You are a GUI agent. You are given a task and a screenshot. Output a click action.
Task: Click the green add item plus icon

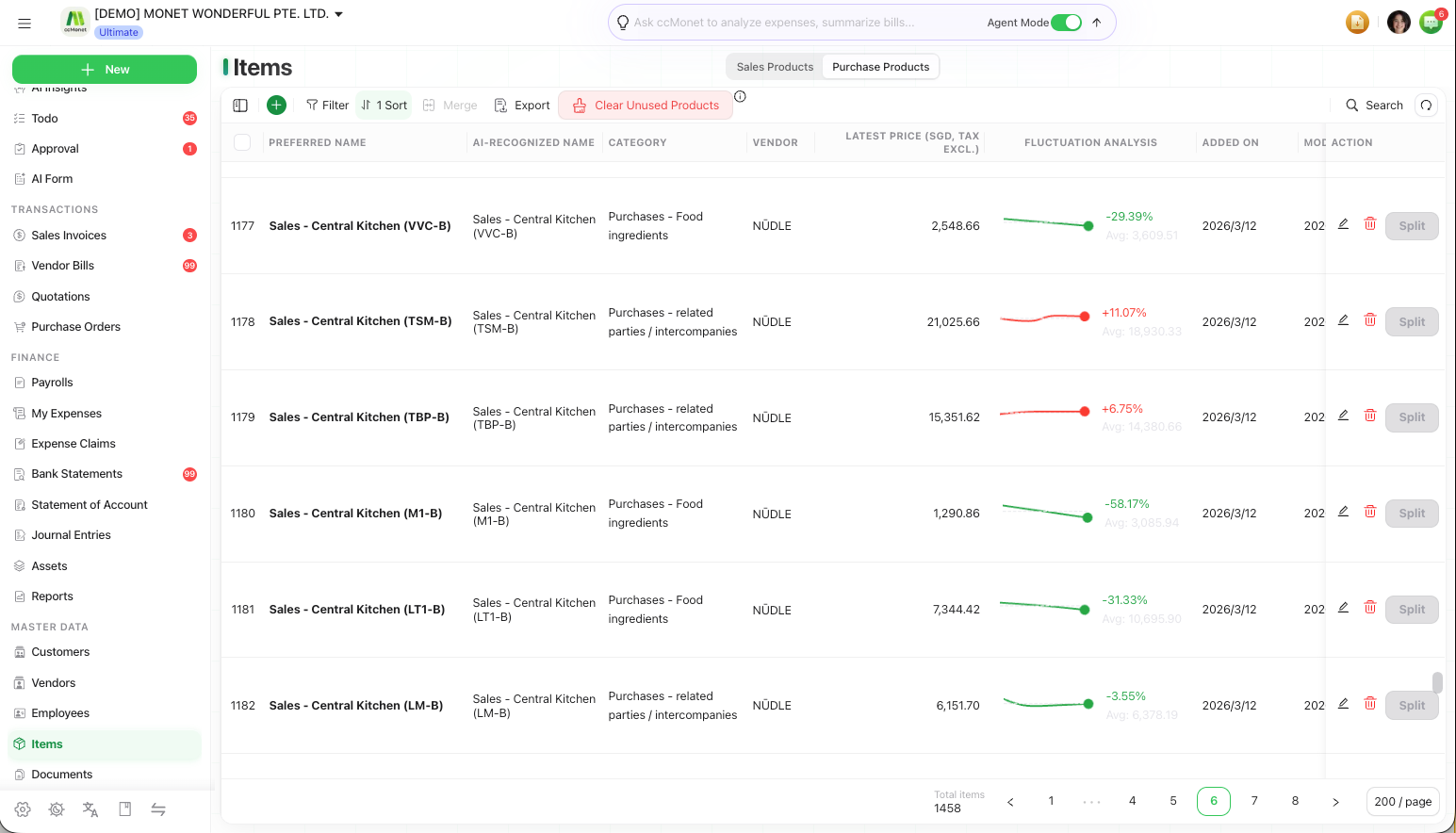pos(276,106)
